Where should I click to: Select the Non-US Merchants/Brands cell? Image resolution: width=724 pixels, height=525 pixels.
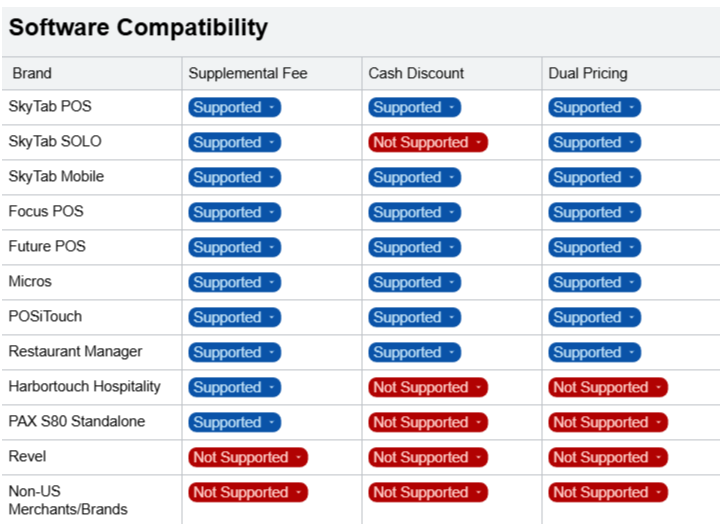click(68, 500)
